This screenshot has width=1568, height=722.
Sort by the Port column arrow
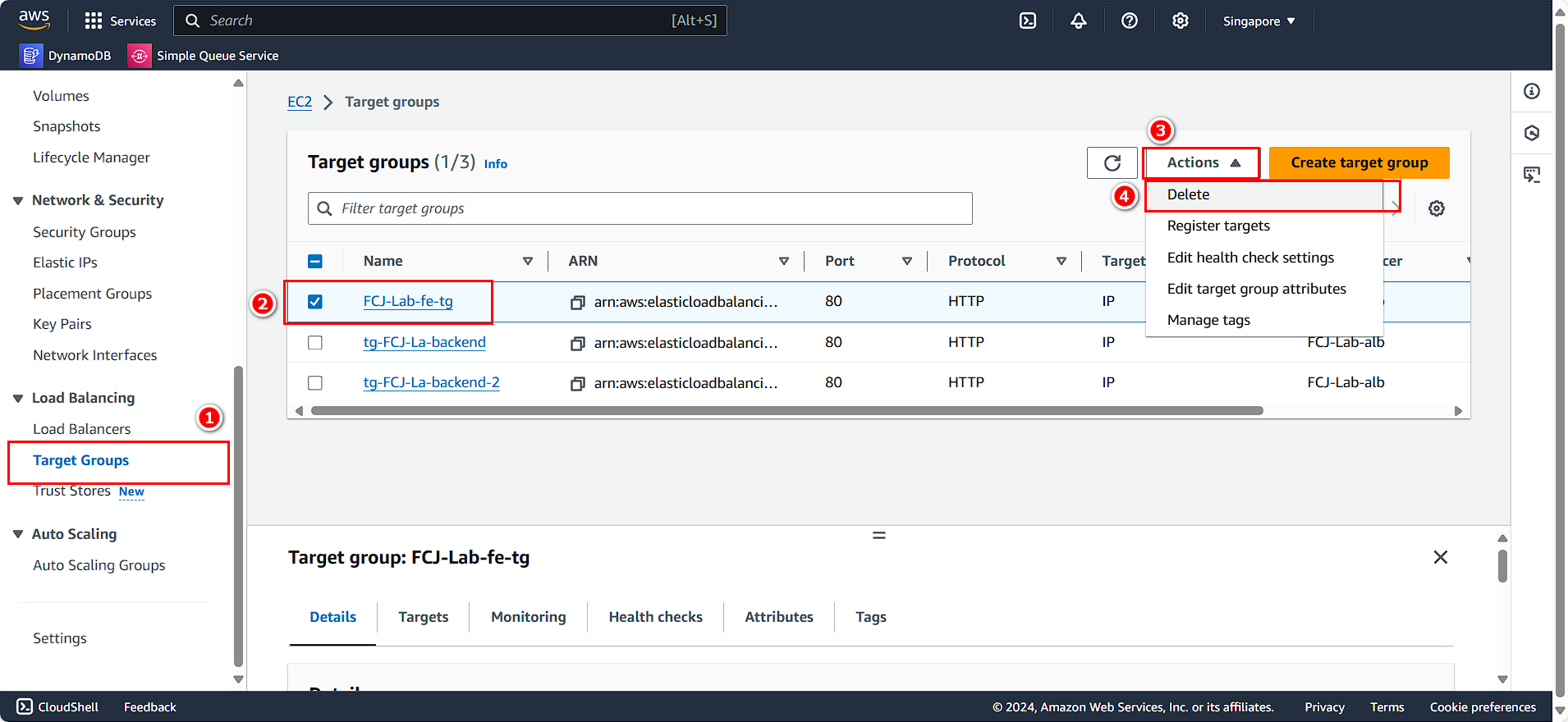coord(907,261)
